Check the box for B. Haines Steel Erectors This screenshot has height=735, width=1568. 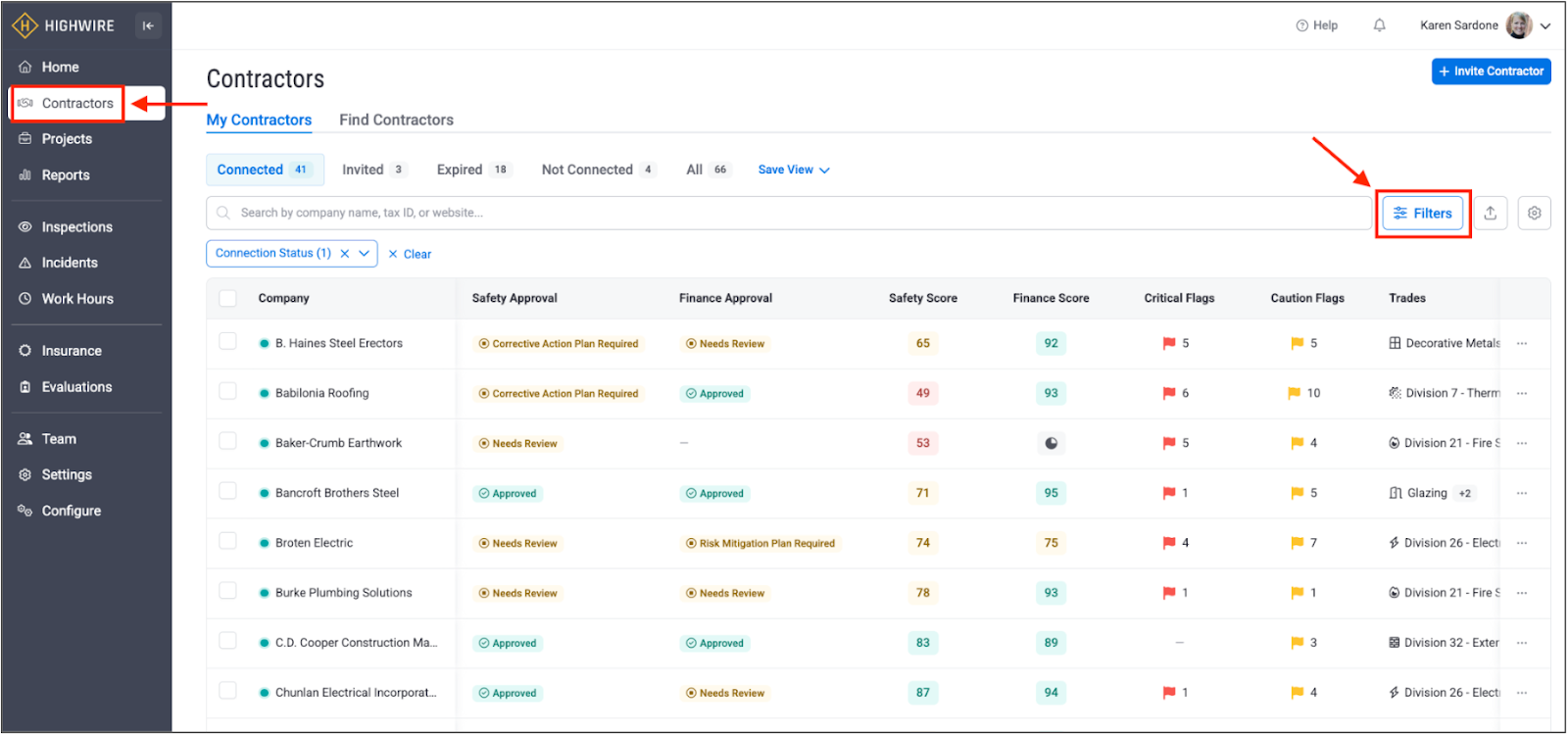coord(227,341)
